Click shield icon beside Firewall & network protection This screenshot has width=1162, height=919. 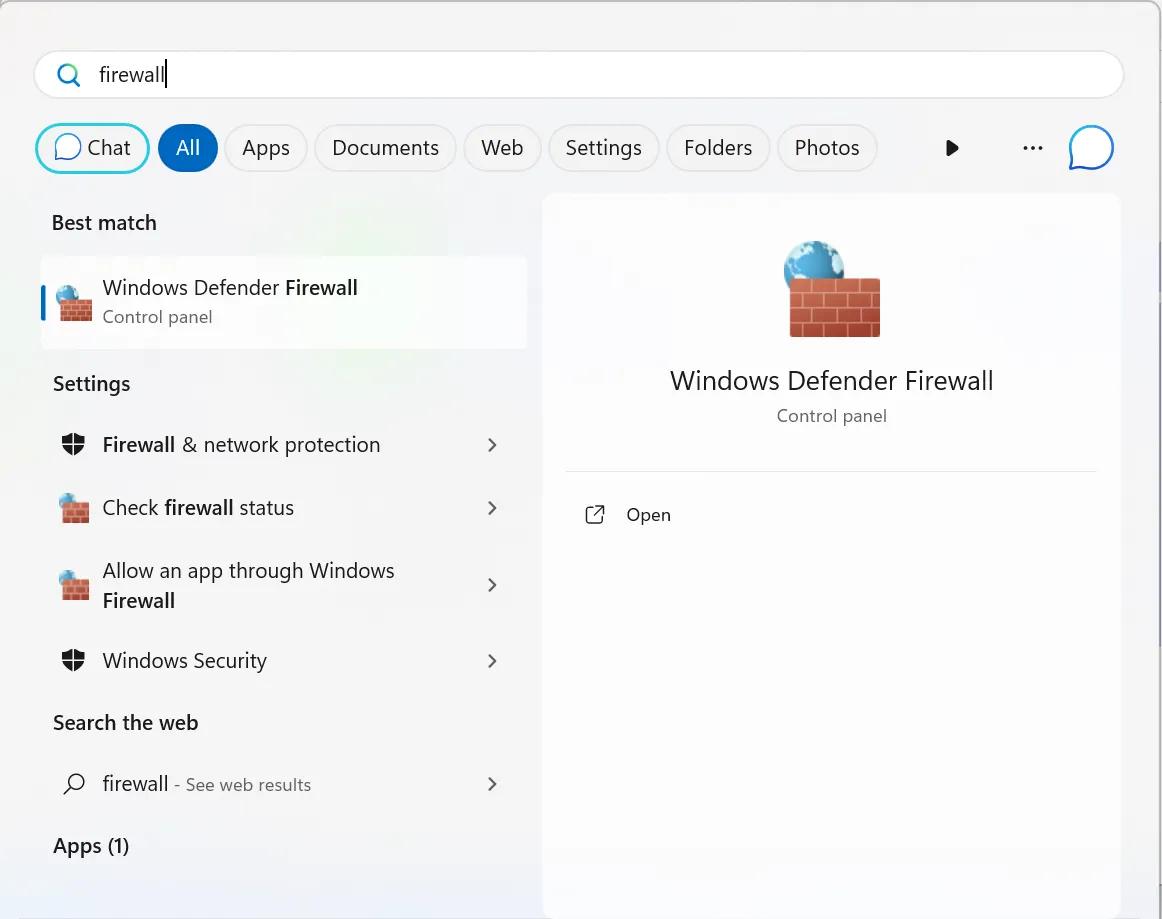click(73, 445)
